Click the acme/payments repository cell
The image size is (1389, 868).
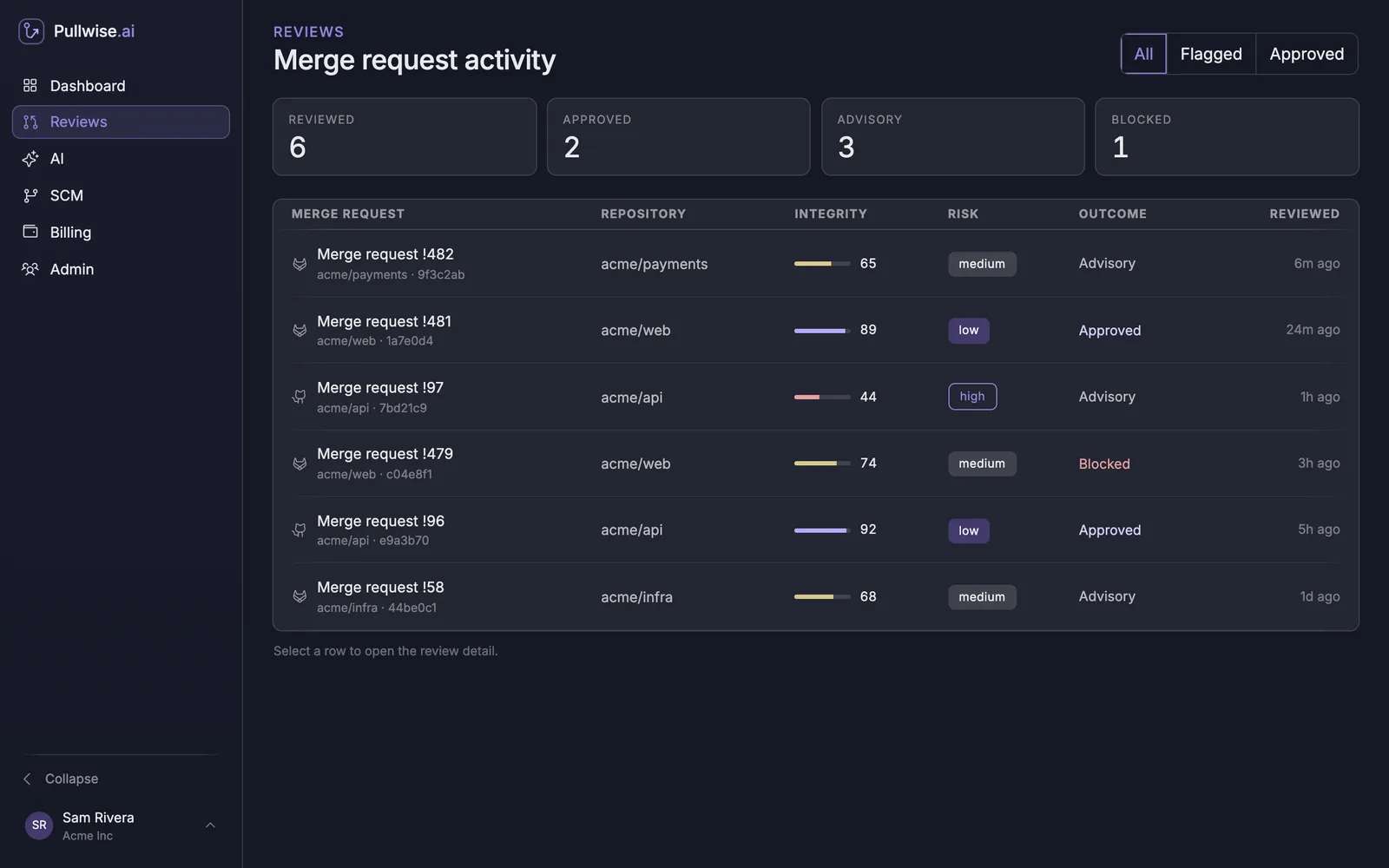pyautogui.click(x=655, y=264)
